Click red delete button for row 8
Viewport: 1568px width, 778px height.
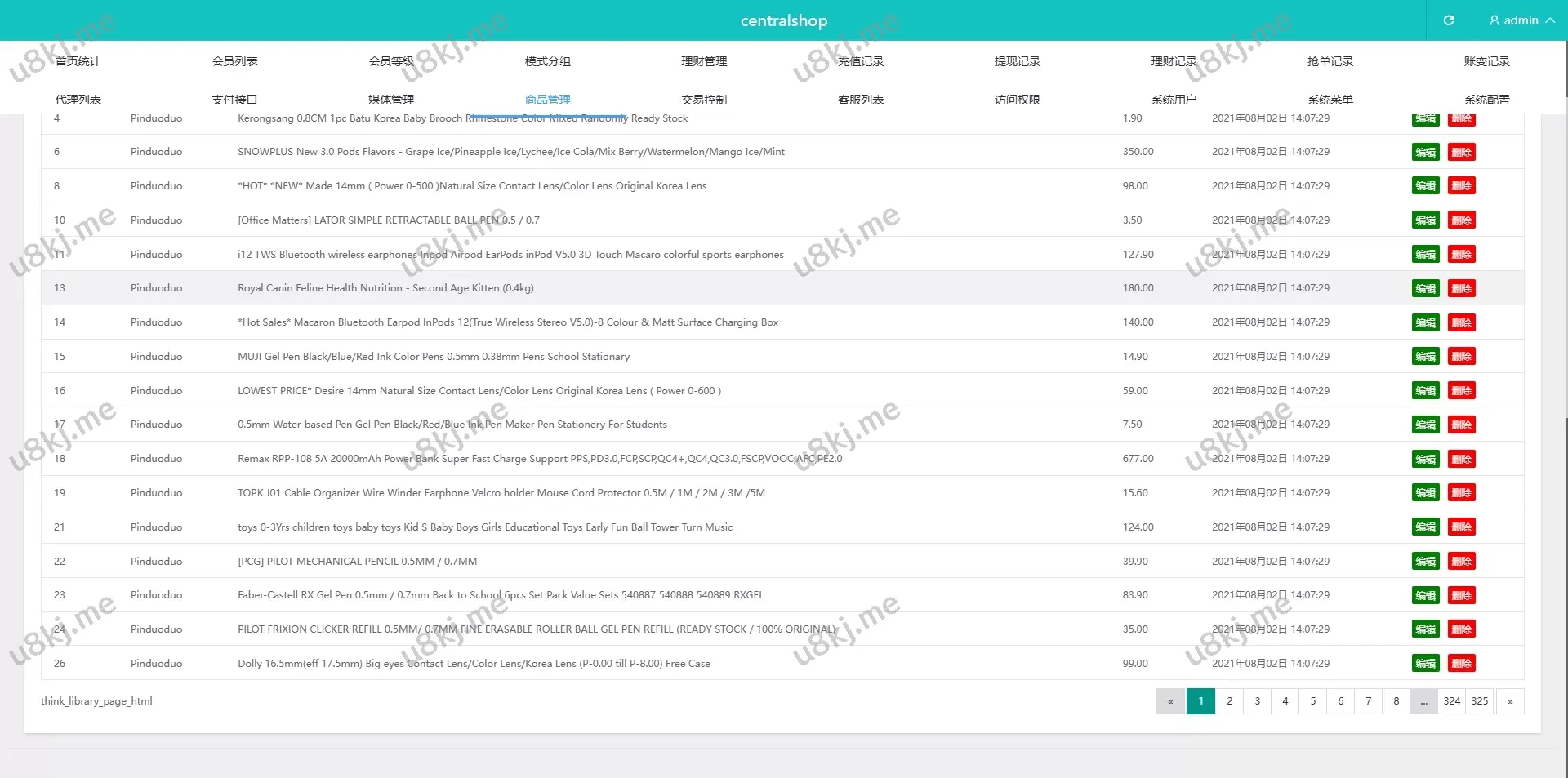click(1461, 186)
